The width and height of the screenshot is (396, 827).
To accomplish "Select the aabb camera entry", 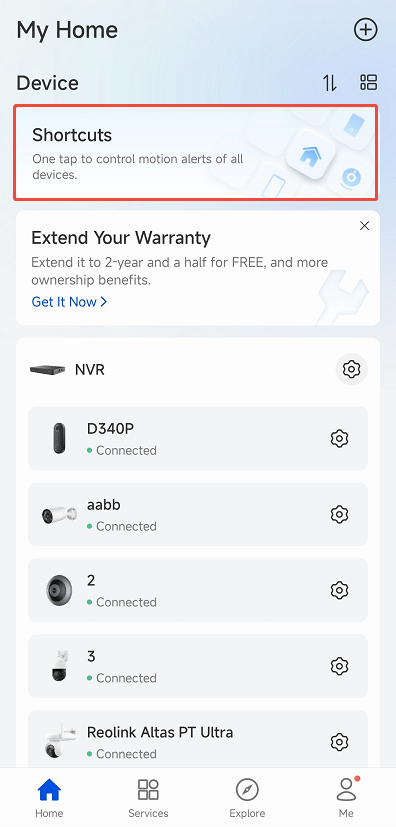I will 198,514.
